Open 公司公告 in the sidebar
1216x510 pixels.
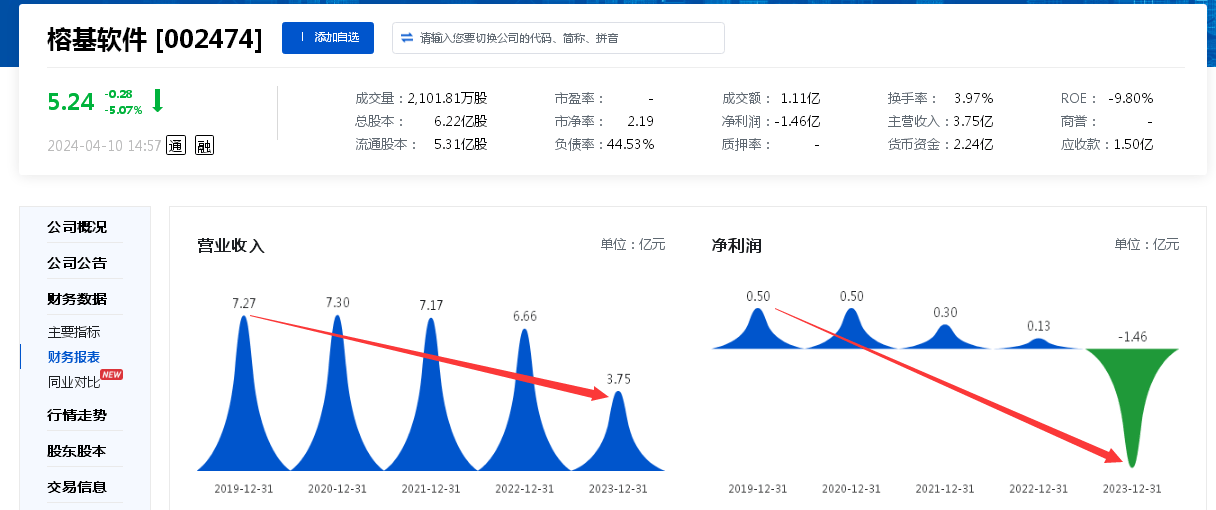[x=77, y=263]
